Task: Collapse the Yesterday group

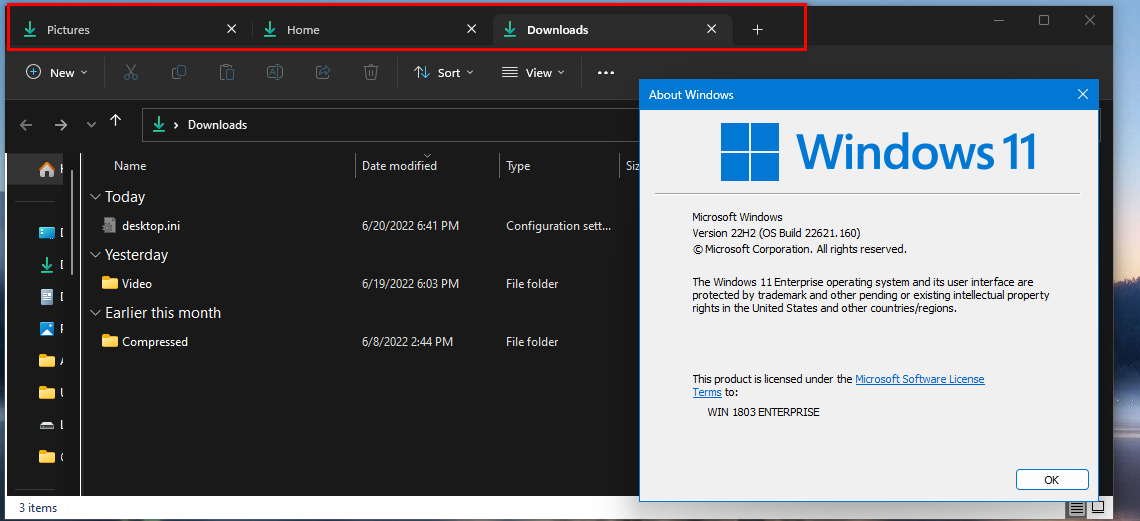Action: 95,255
